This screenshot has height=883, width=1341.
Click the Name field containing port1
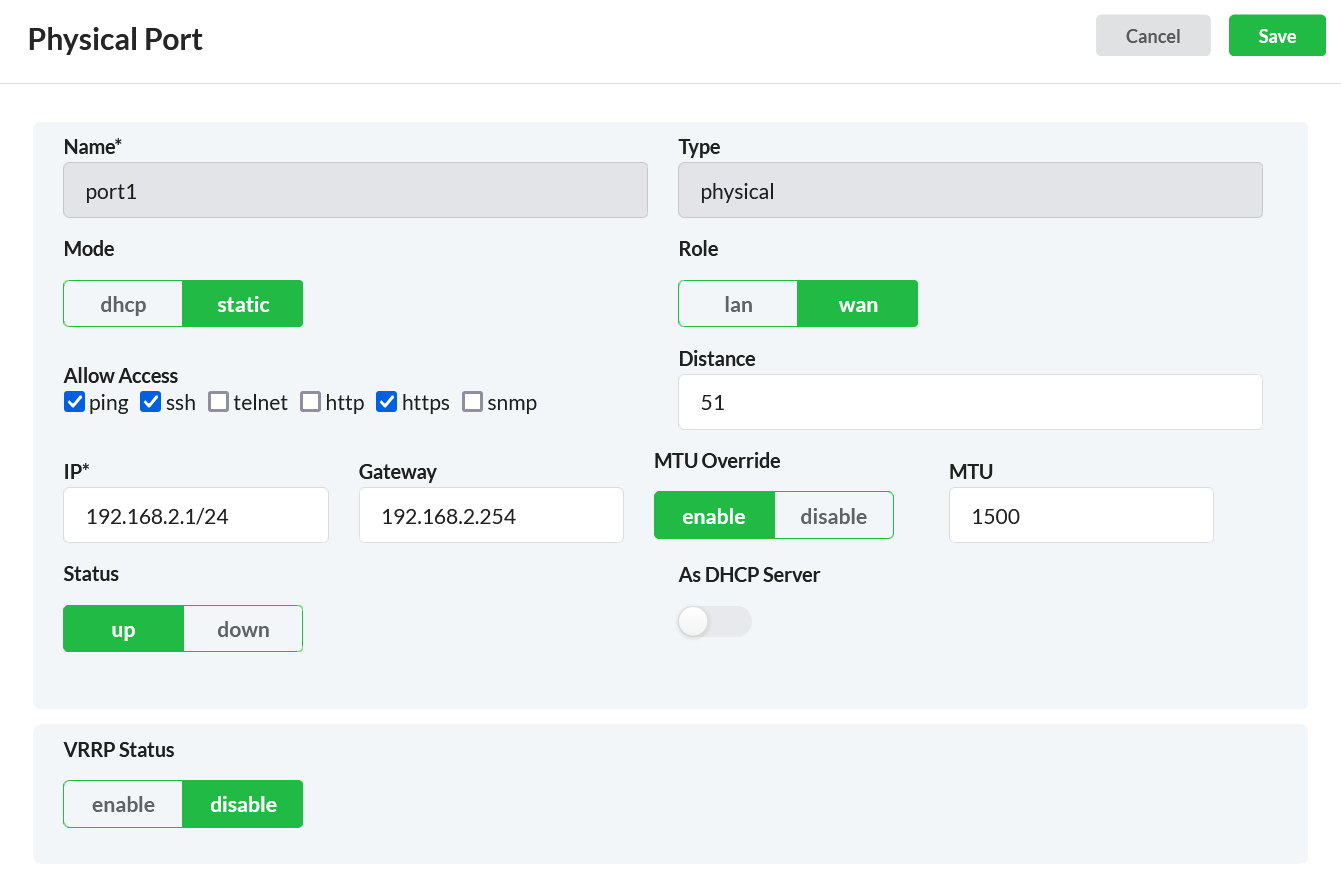[x=355, y=190]
